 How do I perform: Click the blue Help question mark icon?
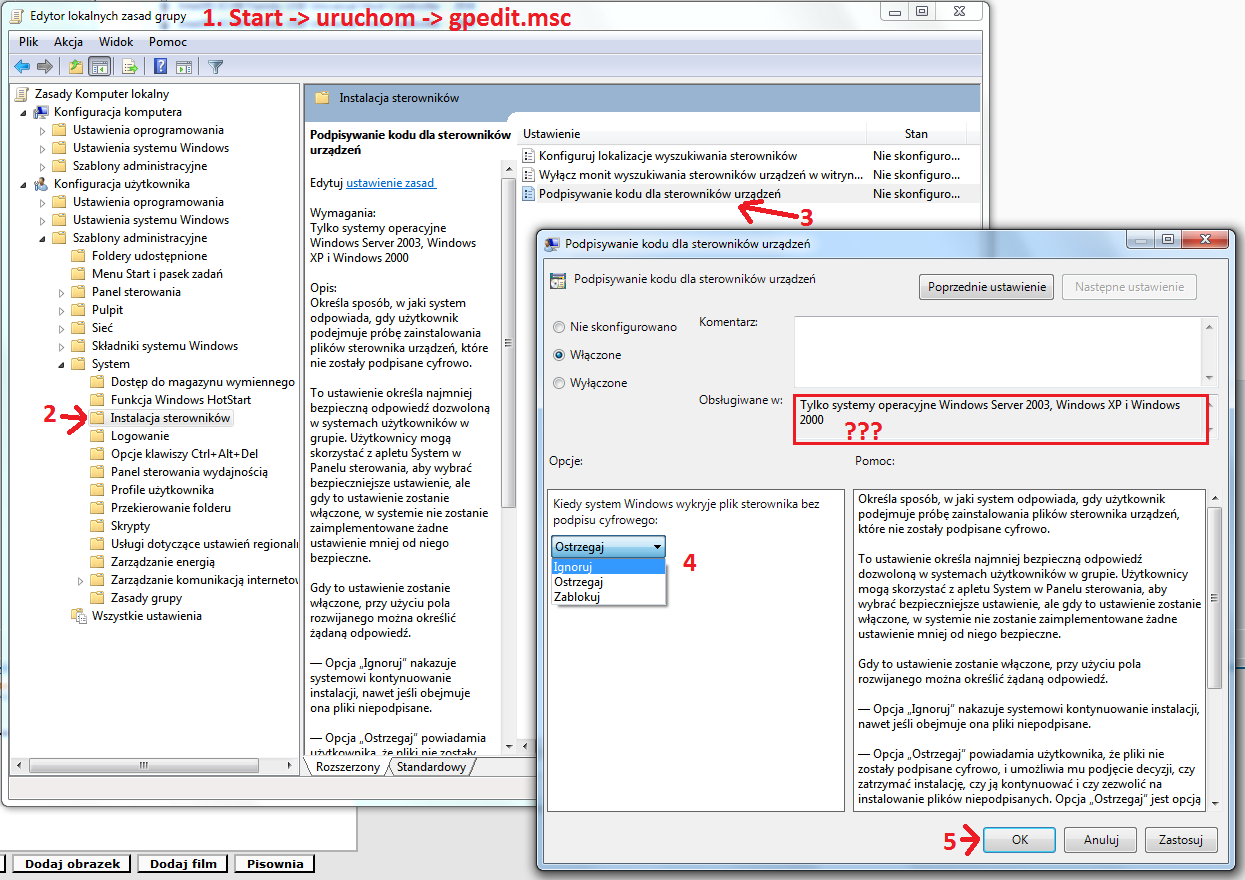[x=160, y=67]
